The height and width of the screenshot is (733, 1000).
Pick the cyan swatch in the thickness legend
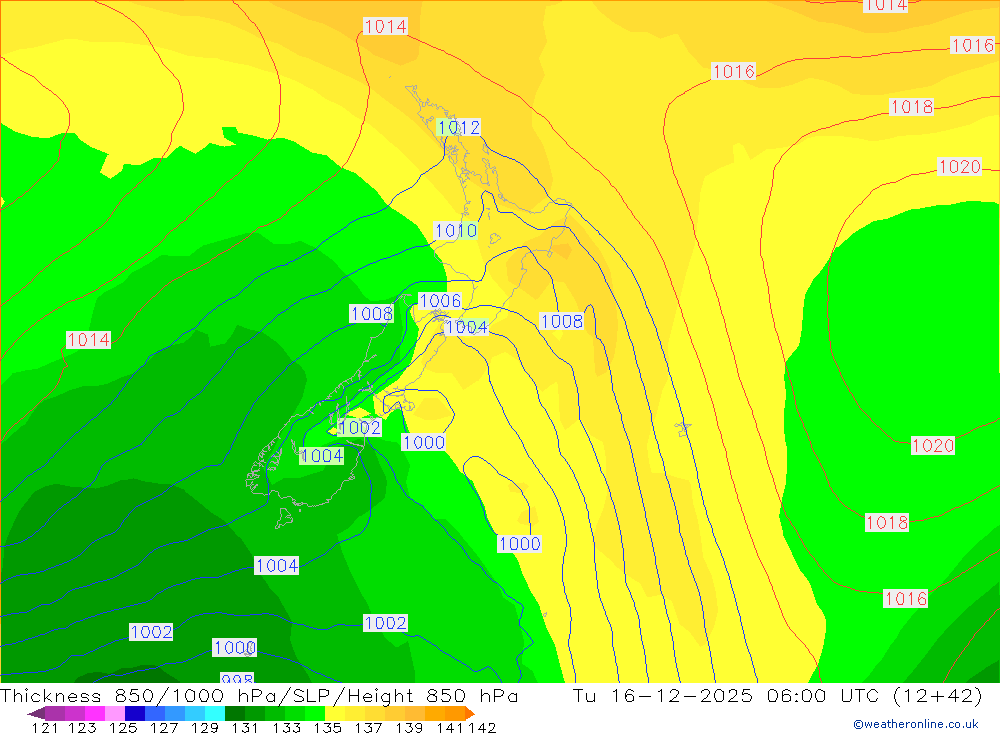215,713
